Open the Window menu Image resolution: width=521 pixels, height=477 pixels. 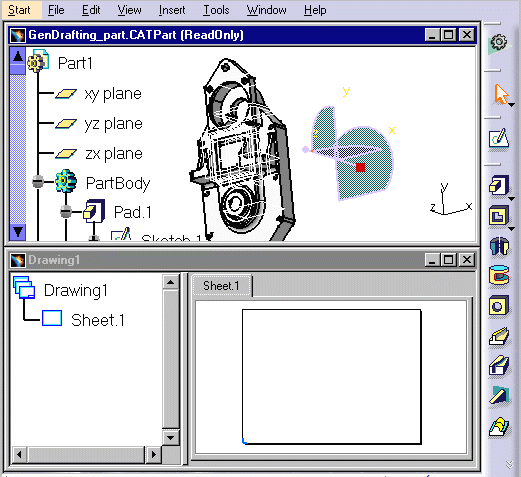[266, 10]
